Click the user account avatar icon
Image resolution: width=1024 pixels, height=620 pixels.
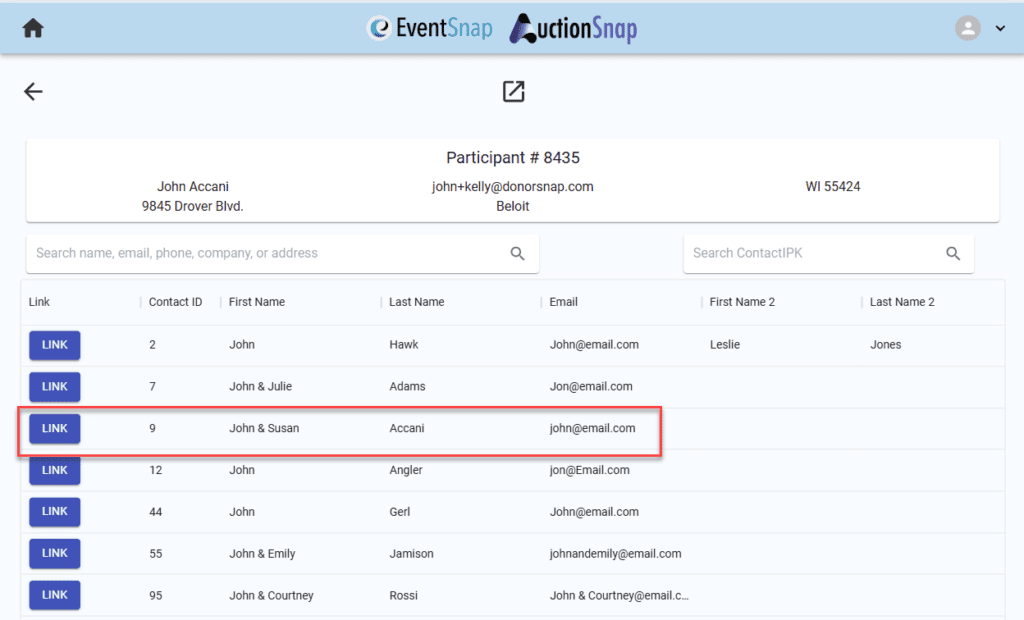(967, 28)
